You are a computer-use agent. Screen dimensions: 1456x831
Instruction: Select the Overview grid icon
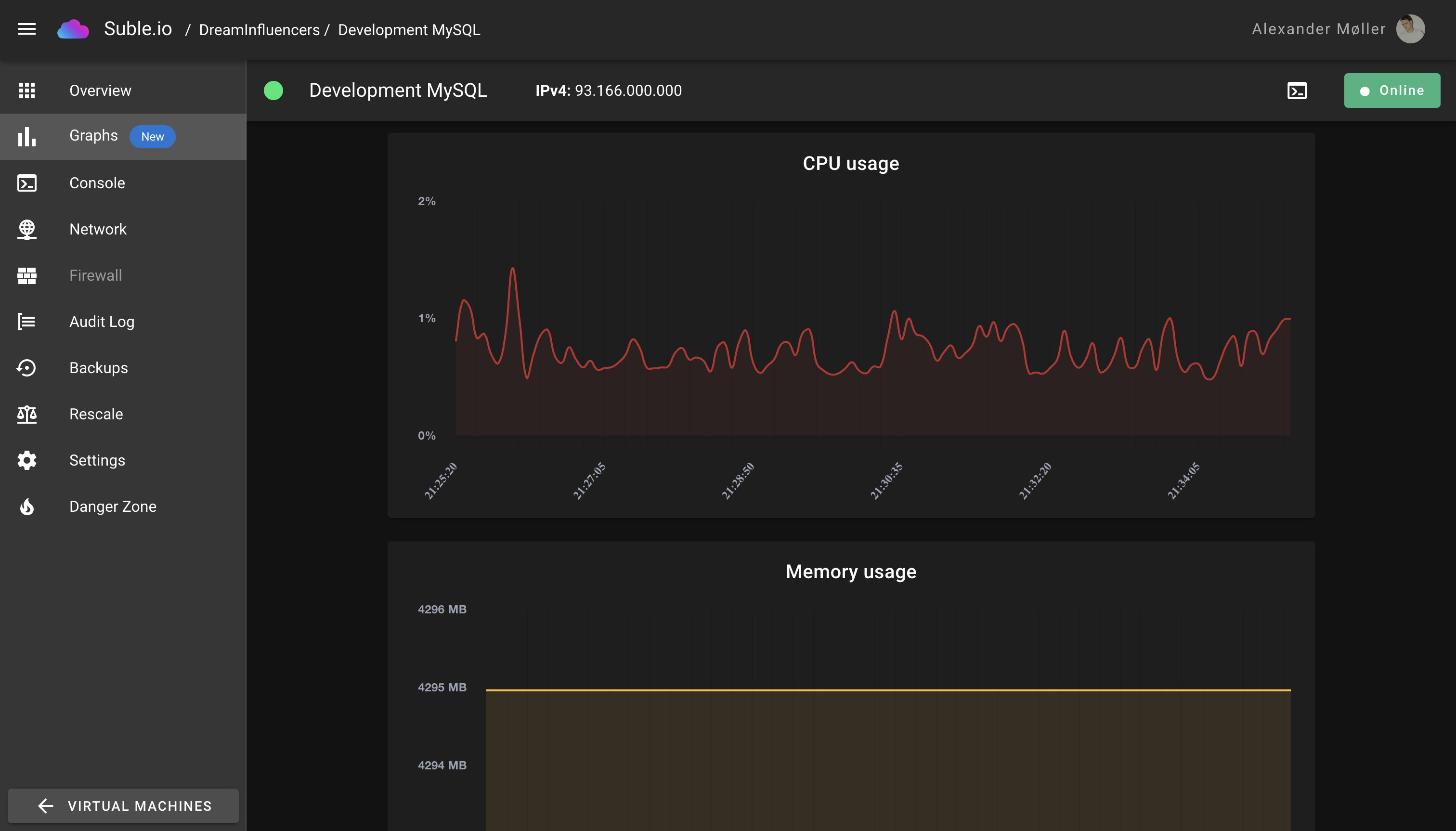pyautogui.click(x=26, y=90)
